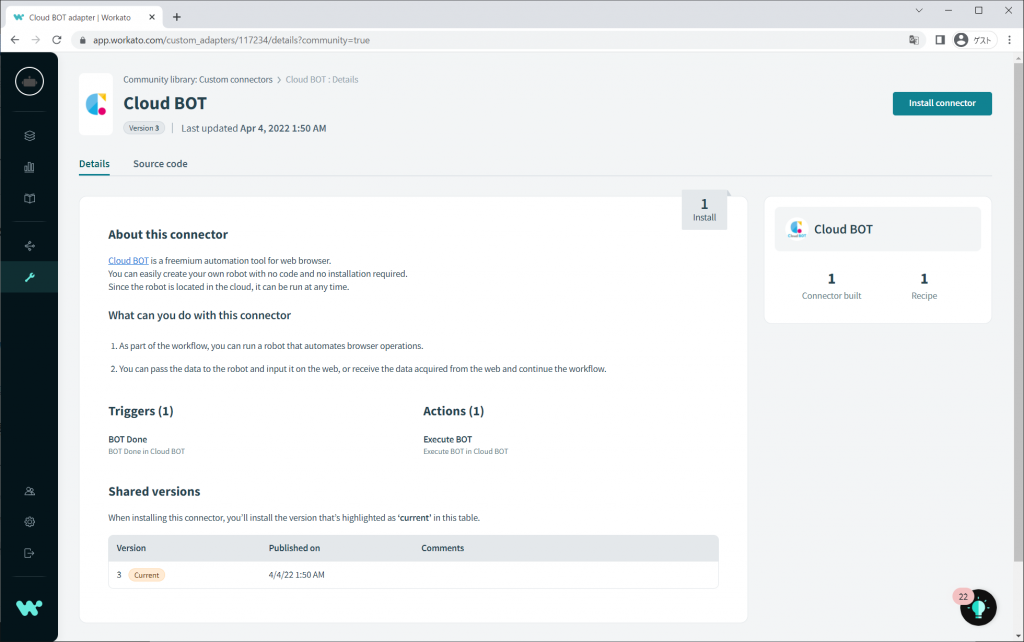Open a new browser tab
The image size is (1024, 642).
click(176, 17)
